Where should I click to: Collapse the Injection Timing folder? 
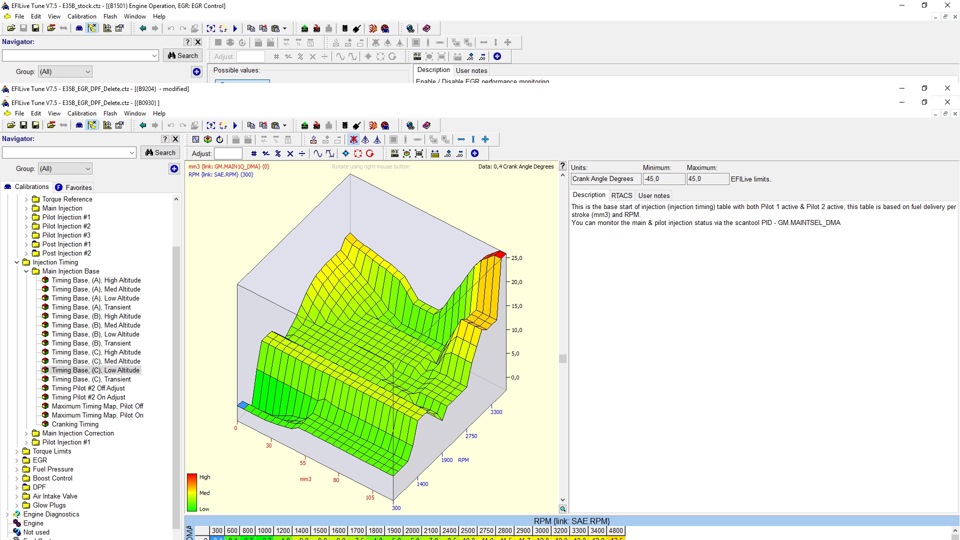point(17,262)
